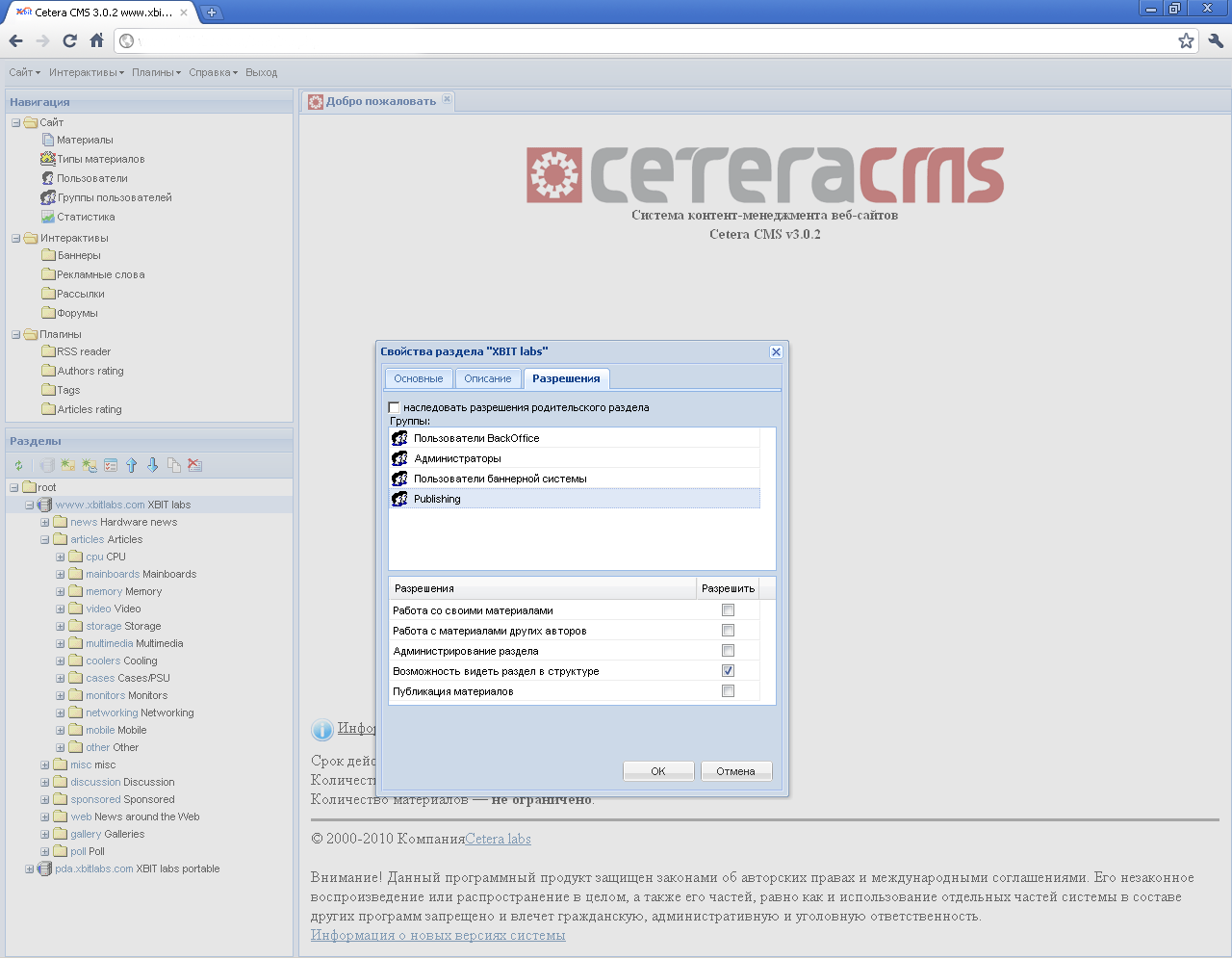The width and height of the screenshot is (1232, 959).
Task: Bookmark the page with the star icon
Action: tap(1186, 40)
